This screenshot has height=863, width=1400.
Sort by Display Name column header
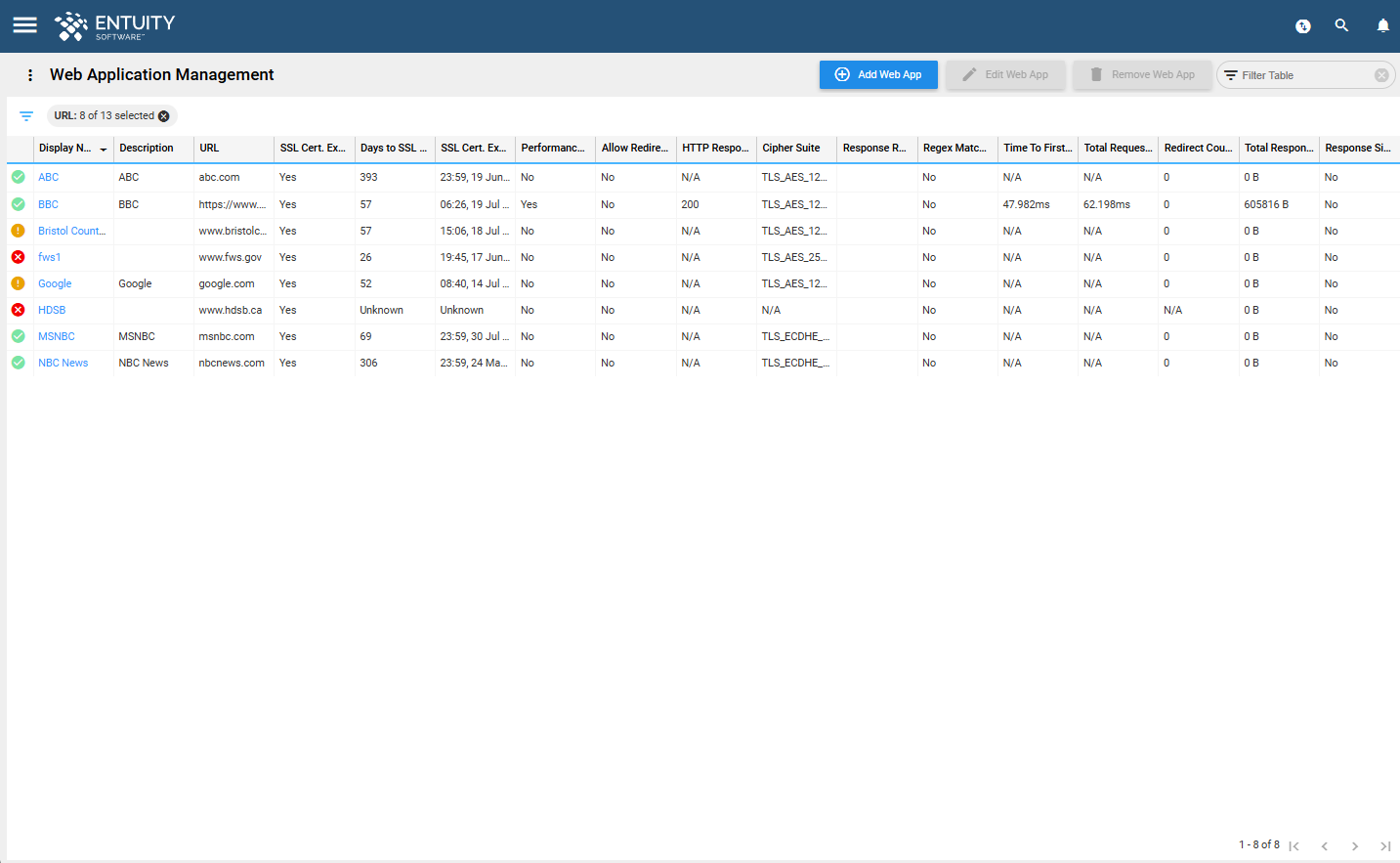pos(72,149)
